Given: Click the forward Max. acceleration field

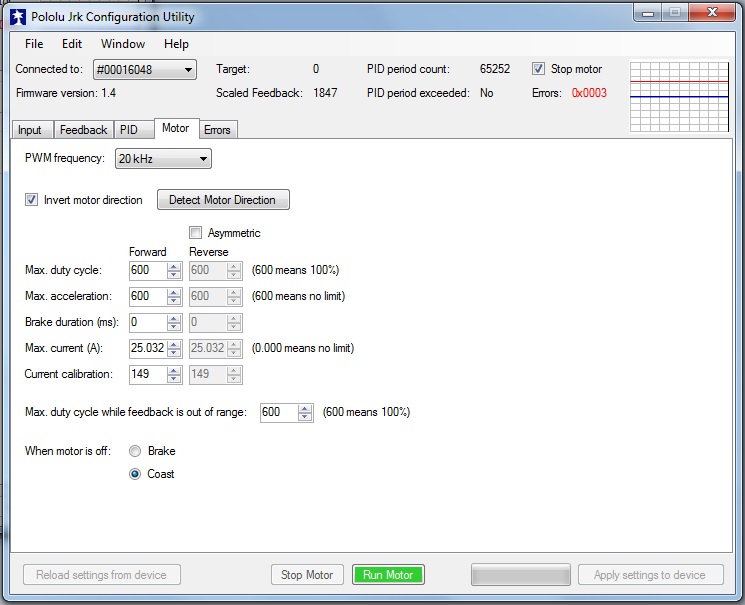Looking at the screenshot, I should pos(148,296).
